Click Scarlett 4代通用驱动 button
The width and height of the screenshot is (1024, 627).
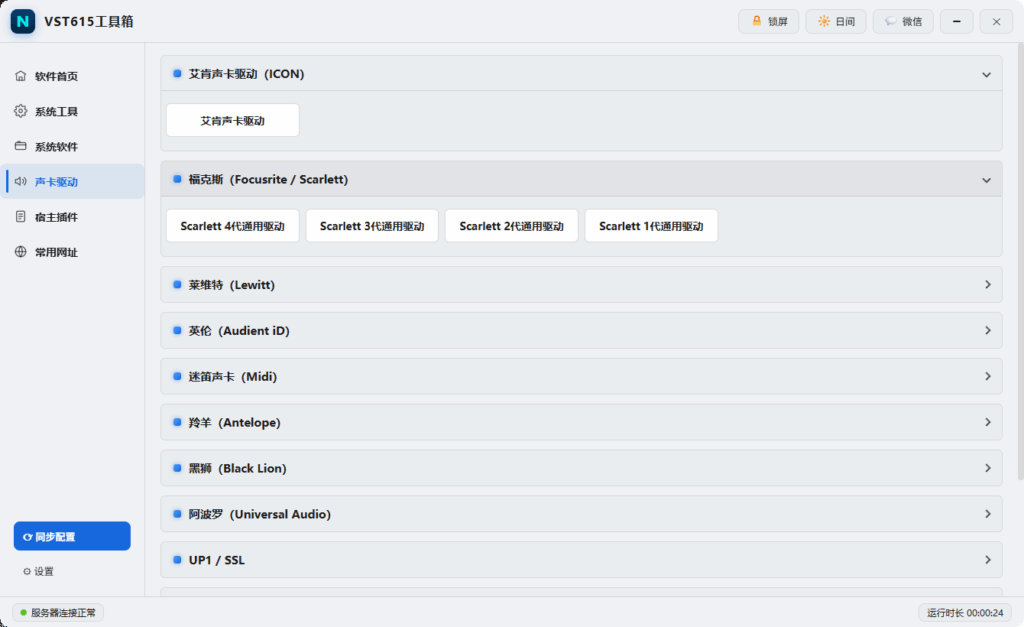click(x=232, y=226)
